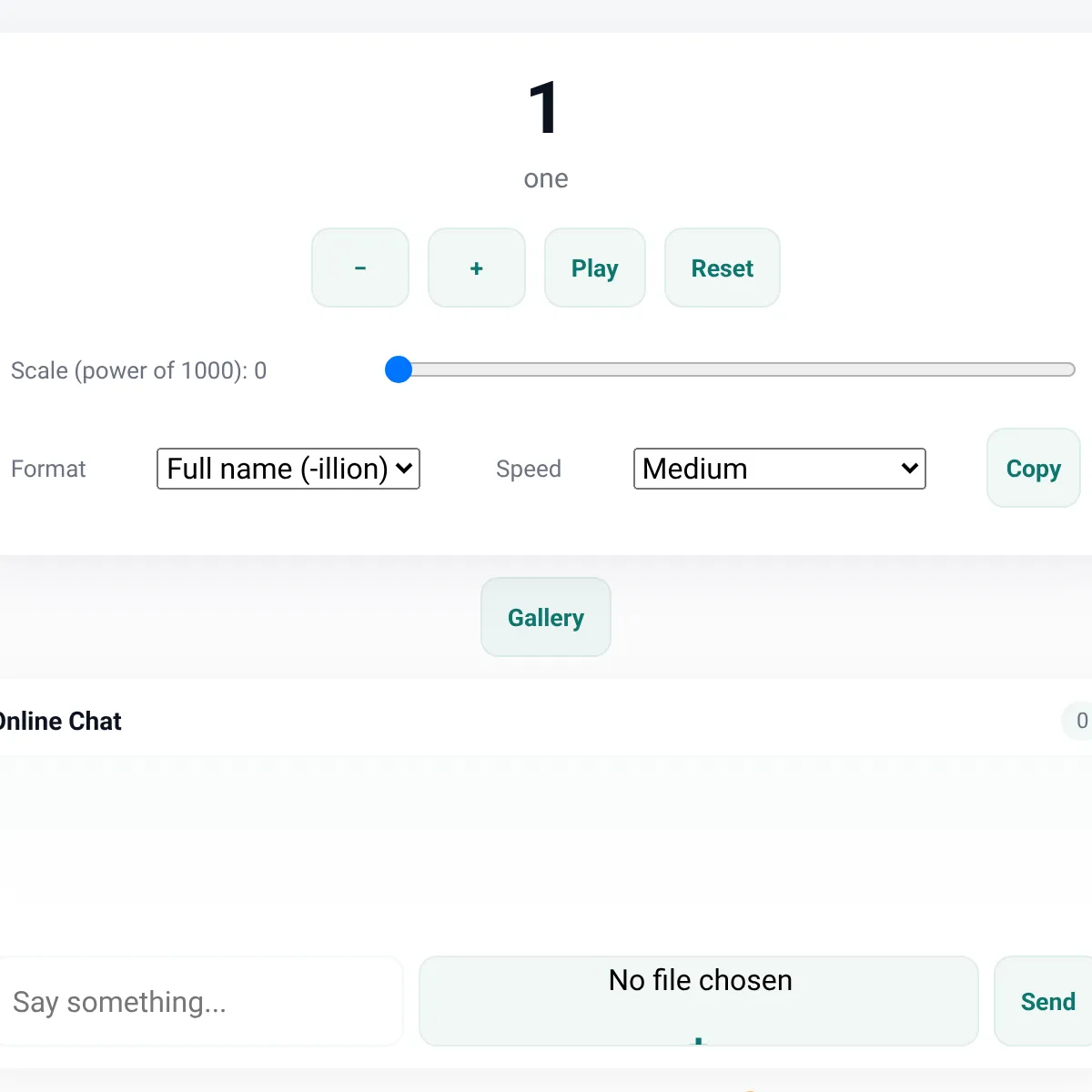This screenshot has height=1092, width=1092.
Task: Click the large number 1 display
Action: point(544,107)
